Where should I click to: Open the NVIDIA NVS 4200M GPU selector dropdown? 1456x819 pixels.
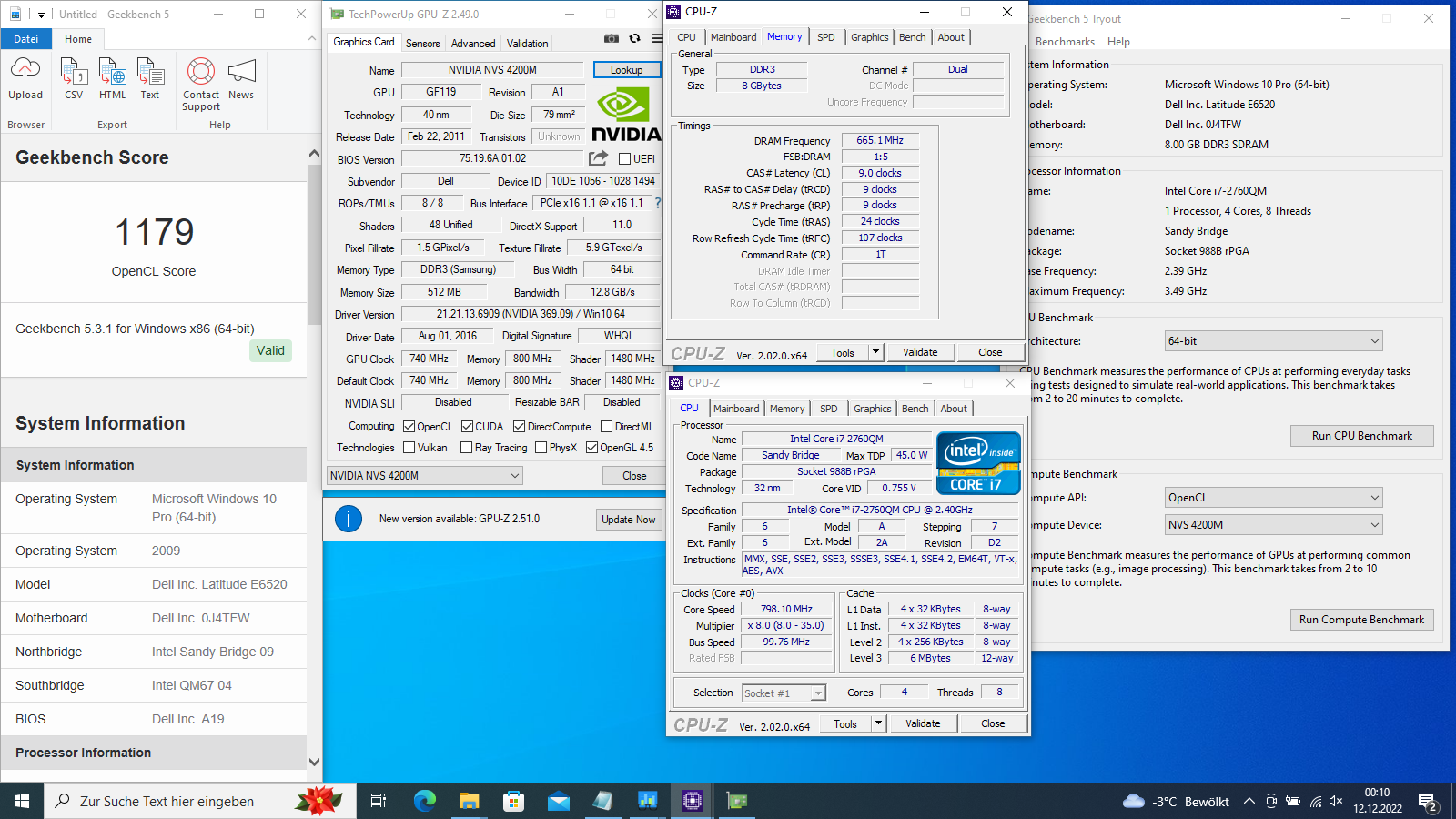(x=425, y=475)
